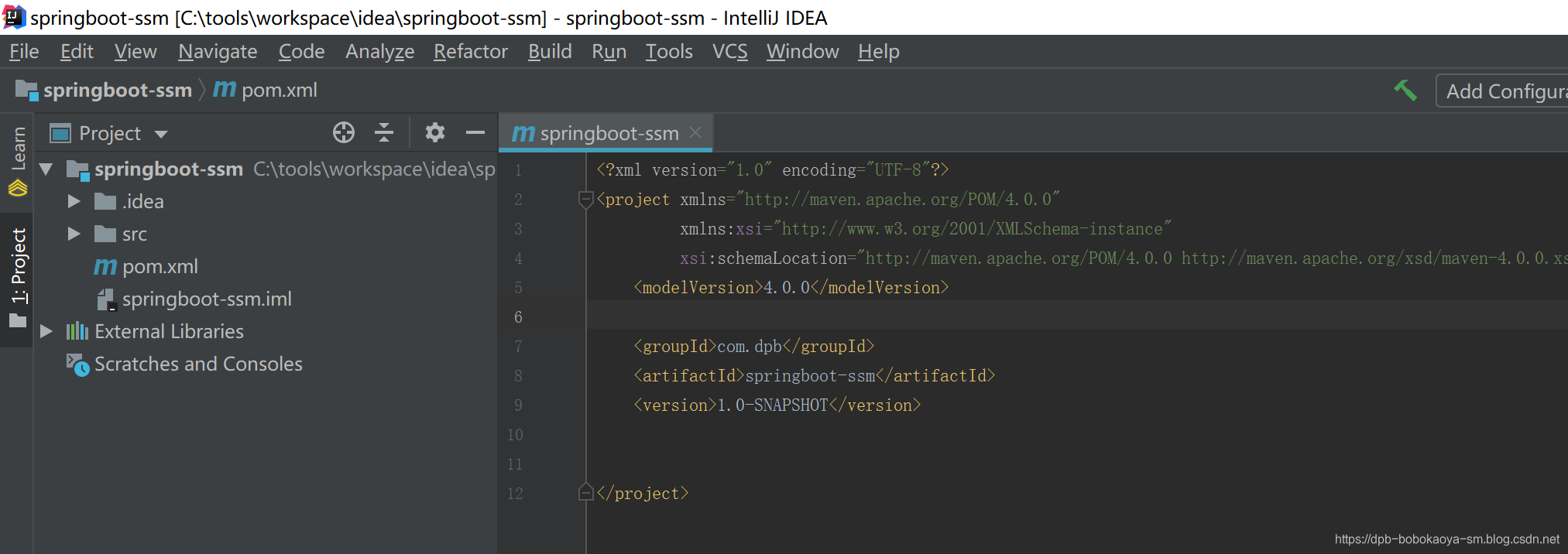Open the Run menu

click(x=609, y=52)
